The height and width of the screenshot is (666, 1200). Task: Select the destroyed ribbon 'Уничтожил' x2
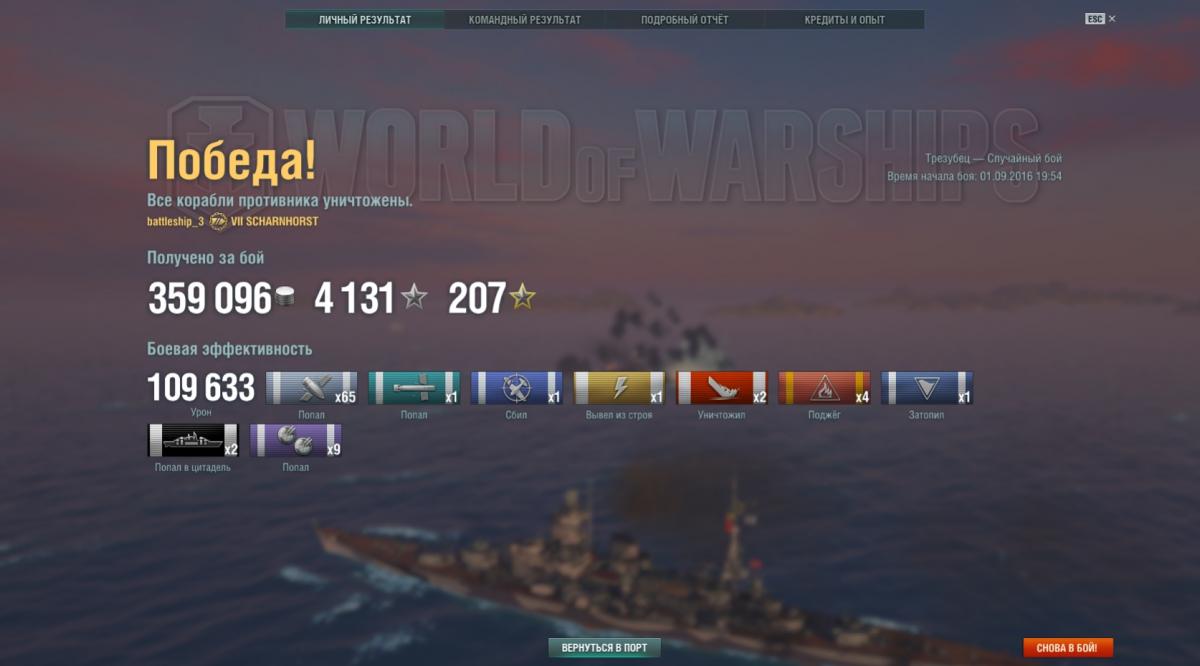pyautogui.click(x=721, y=388)
